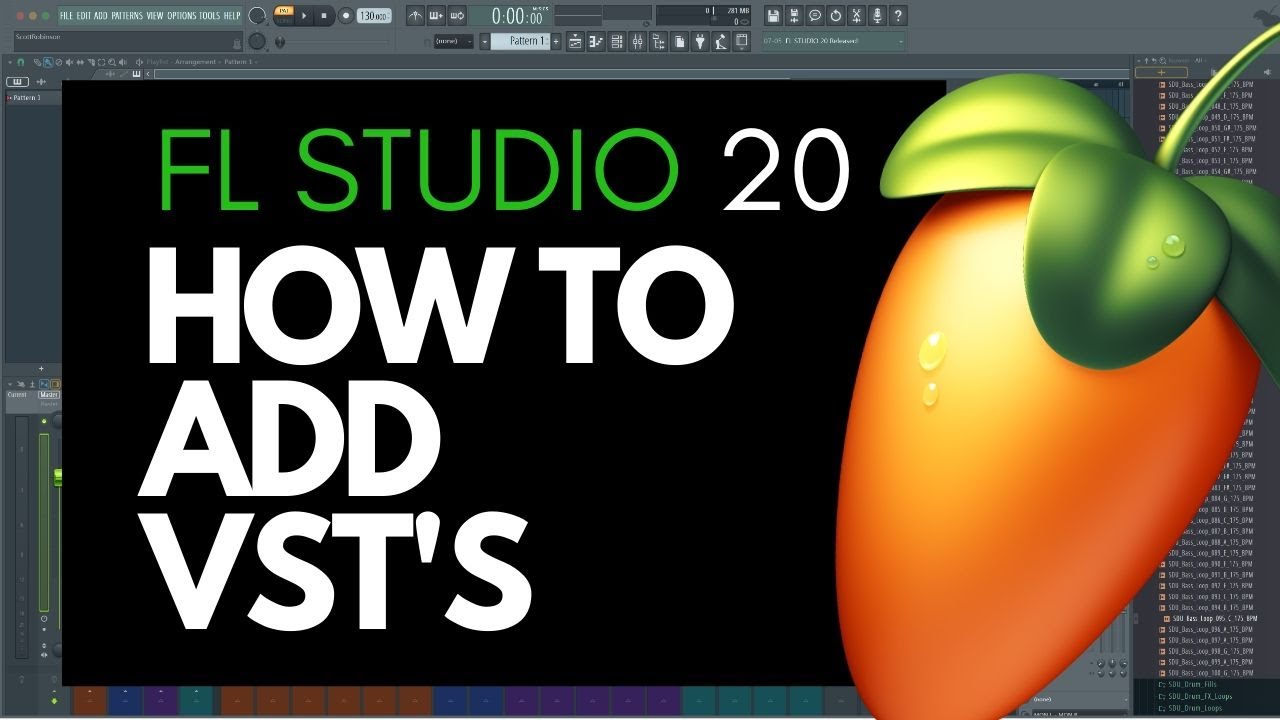Open the PATTERNS menu
1280x720 pixels.
[127, 16]
